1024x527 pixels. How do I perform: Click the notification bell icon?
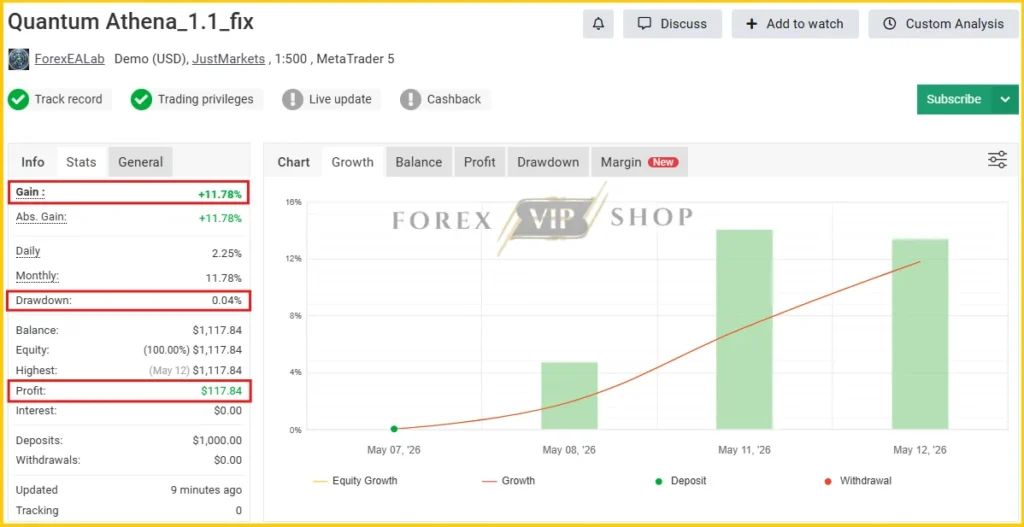pos(598,24)
